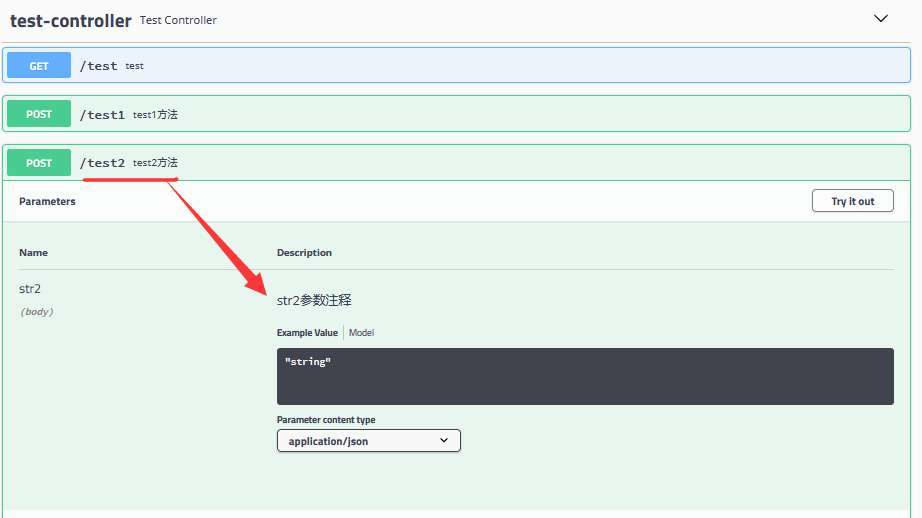922x518 pixels.
Task: Click the /test path label
Action: (98, 66)
